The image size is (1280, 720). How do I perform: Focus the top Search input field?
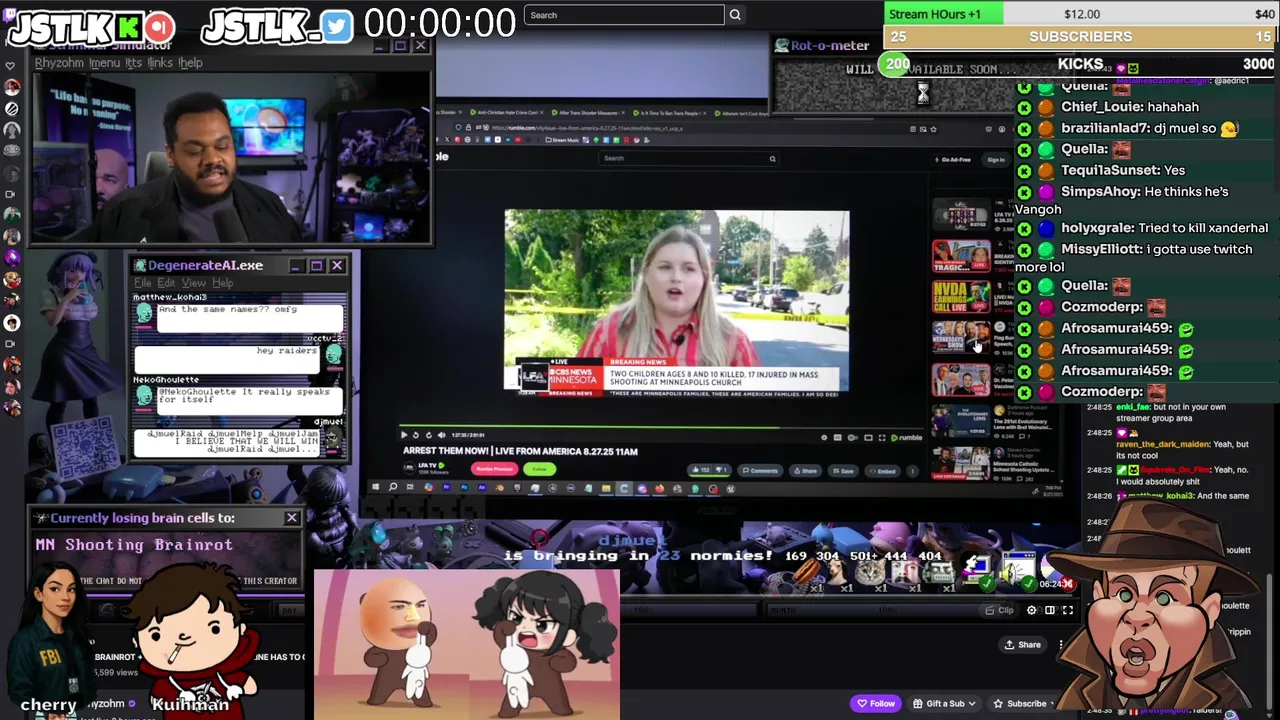[624, 15]
